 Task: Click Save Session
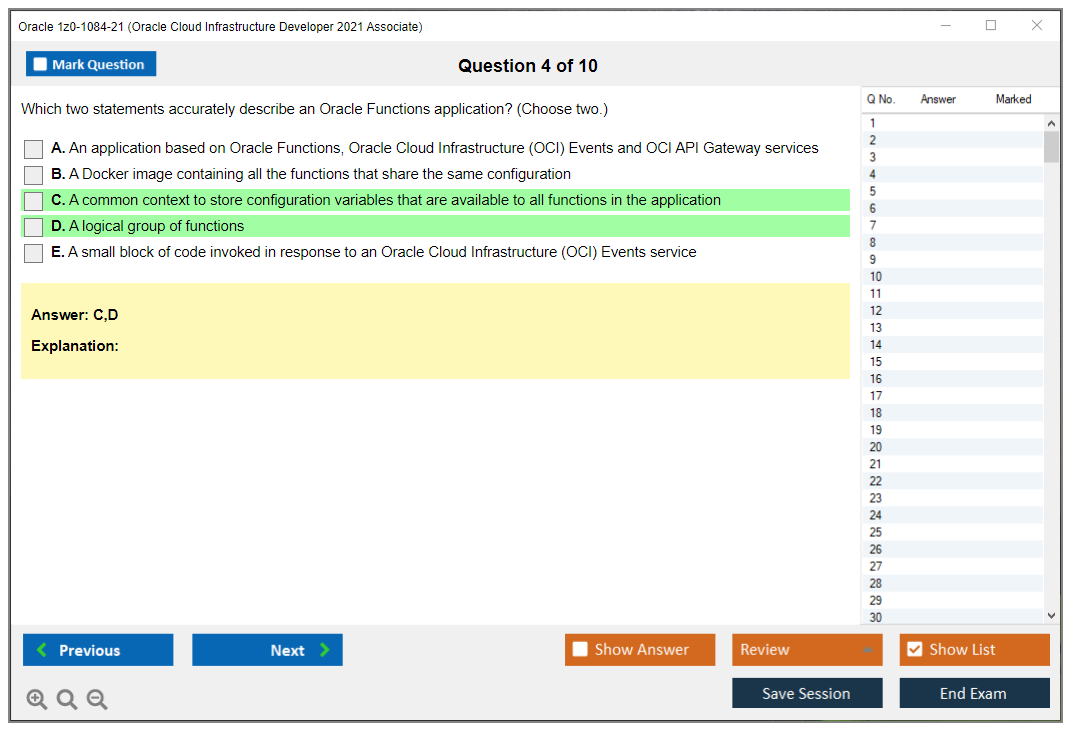click(807, 692)
